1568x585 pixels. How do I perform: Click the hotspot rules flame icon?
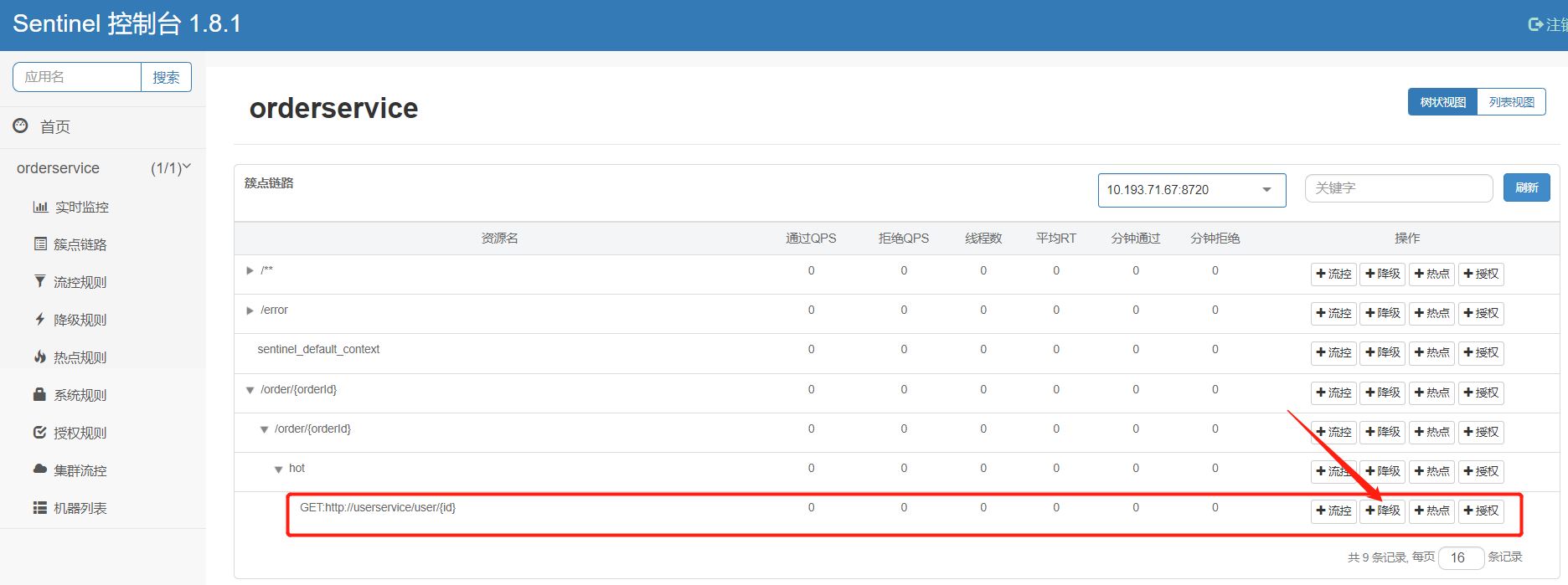[39, 357]
